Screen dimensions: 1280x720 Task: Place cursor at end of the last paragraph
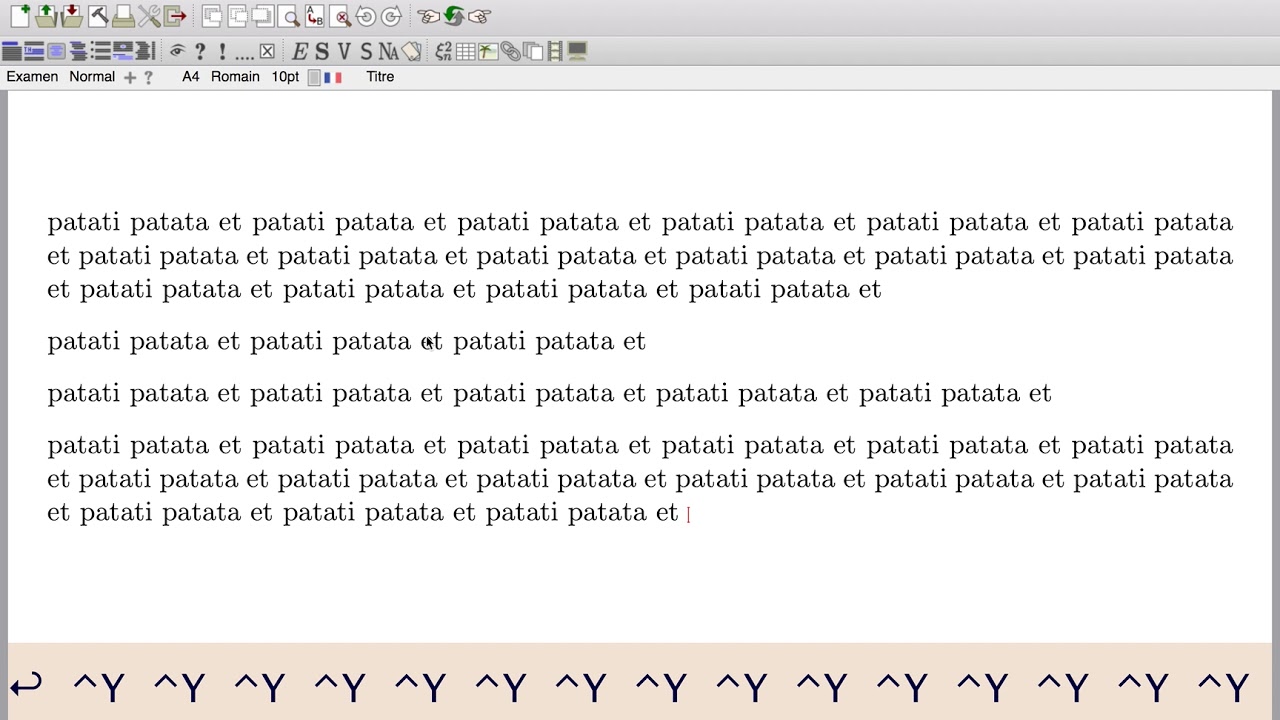(x=686, y=513)
